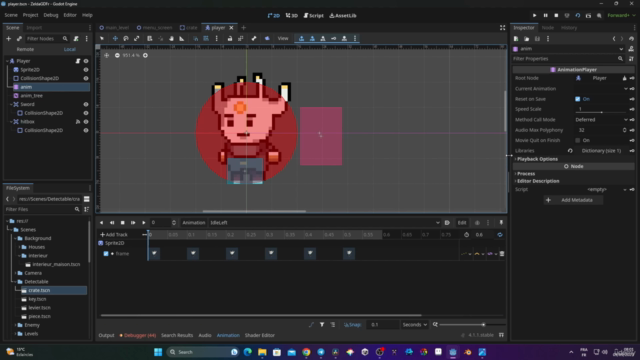Toggle visibility of the first CollisionShape2D, below Sprite2D
This screenshot has width=640, height=360.
coord(86,78)
